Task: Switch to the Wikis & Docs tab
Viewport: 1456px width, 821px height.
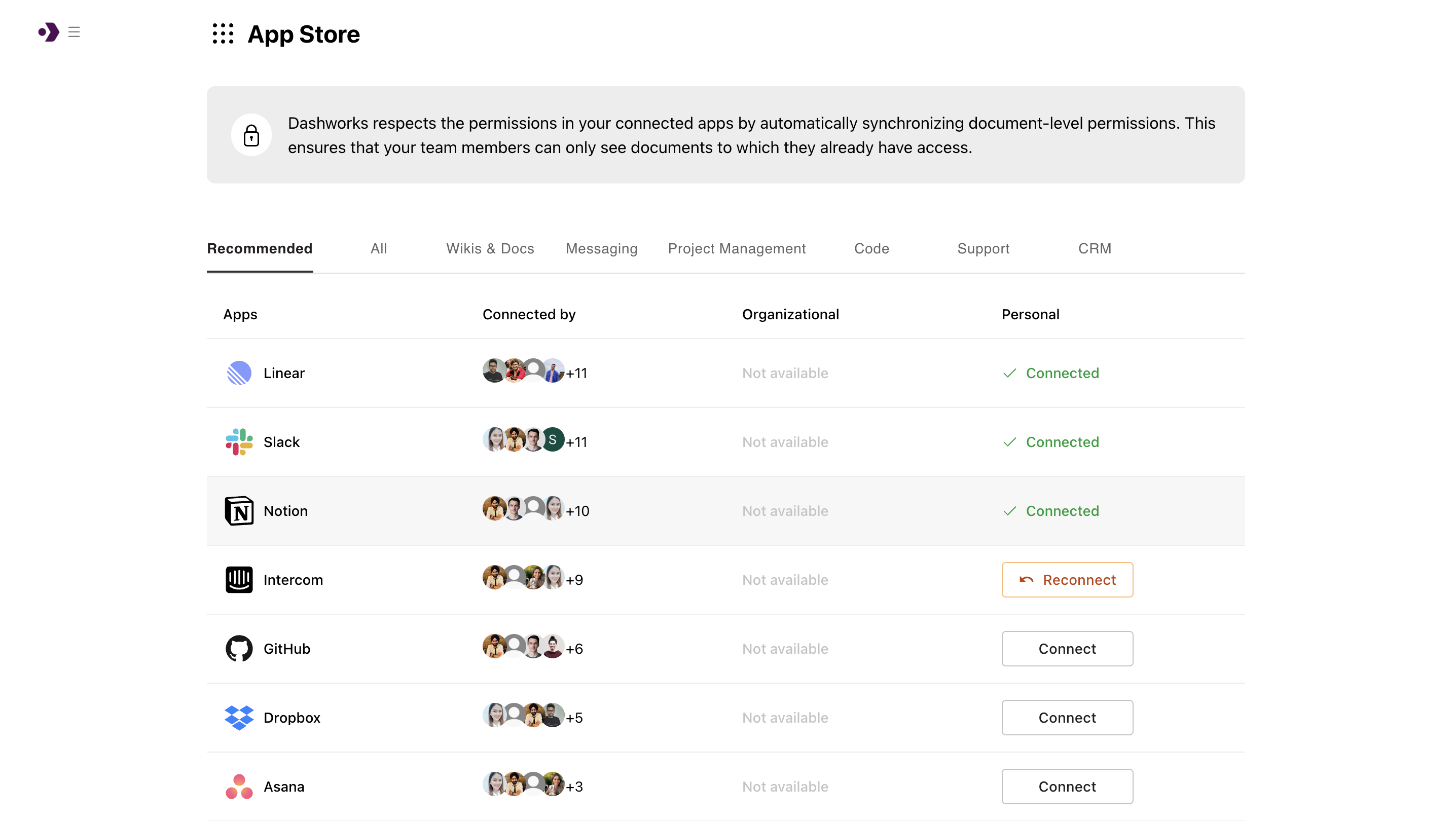Action: 490,249
